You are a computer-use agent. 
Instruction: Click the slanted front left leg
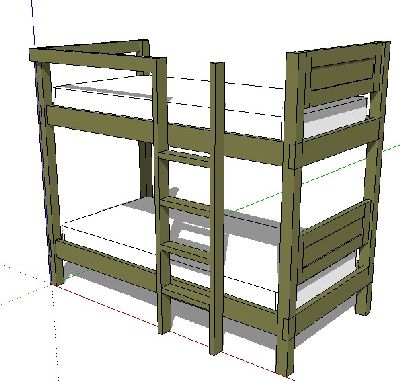pos(50,173)
